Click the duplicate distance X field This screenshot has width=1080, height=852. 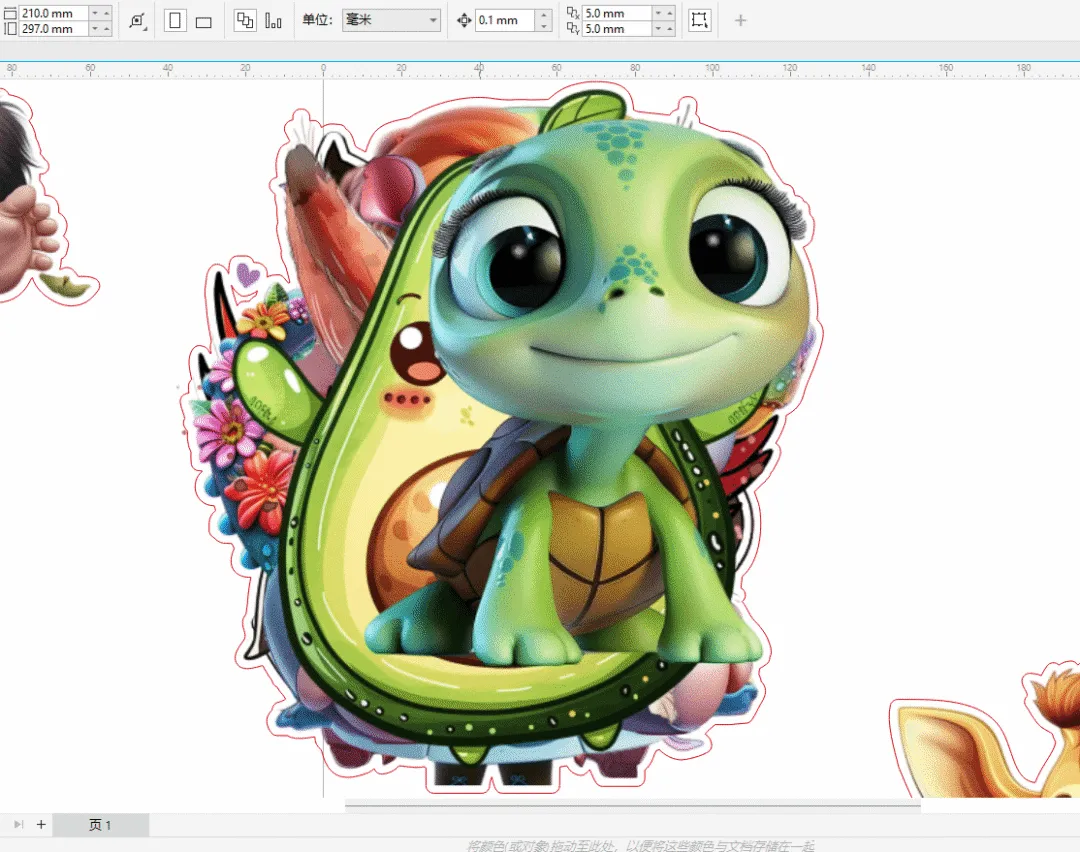coord(615,13)
